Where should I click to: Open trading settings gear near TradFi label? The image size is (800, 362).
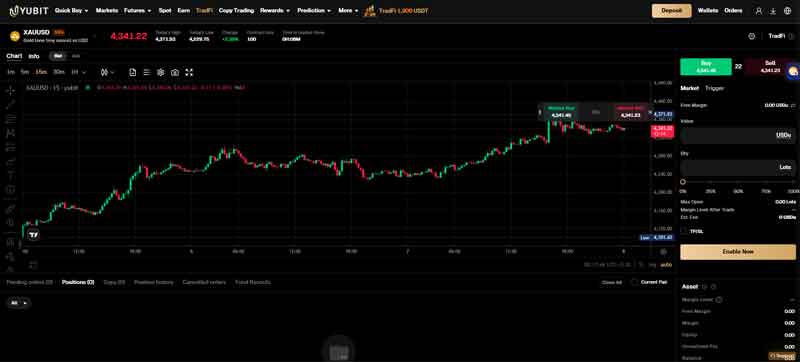[752, 36]
